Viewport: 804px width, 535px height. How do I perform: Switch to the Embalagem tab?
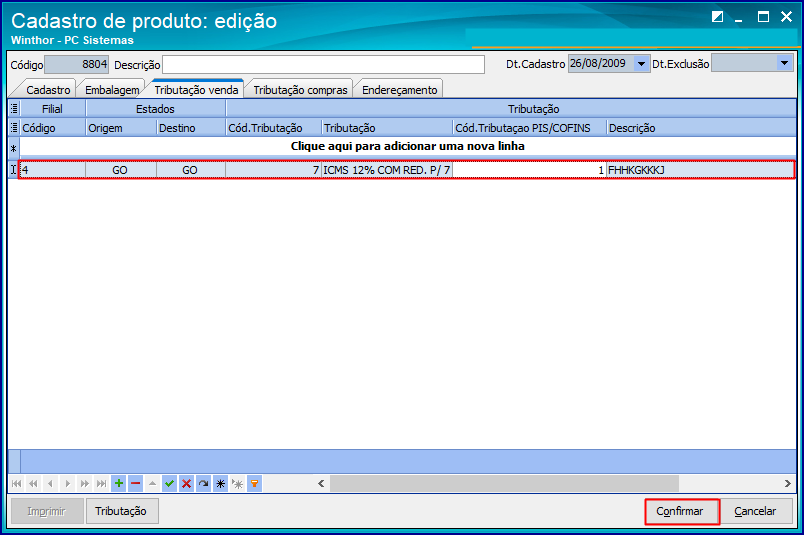[112, 90]
